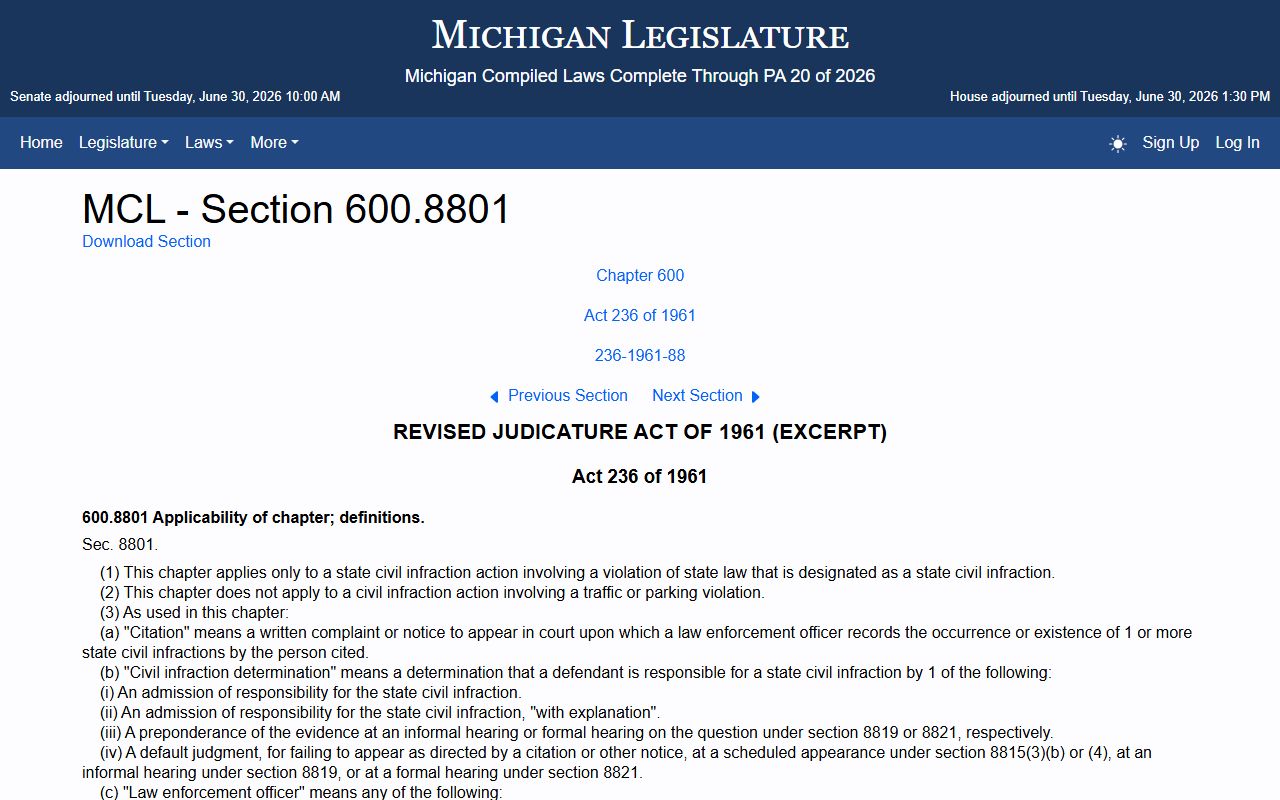Click '(i) An admission of responsibility' line

(310, 693)
